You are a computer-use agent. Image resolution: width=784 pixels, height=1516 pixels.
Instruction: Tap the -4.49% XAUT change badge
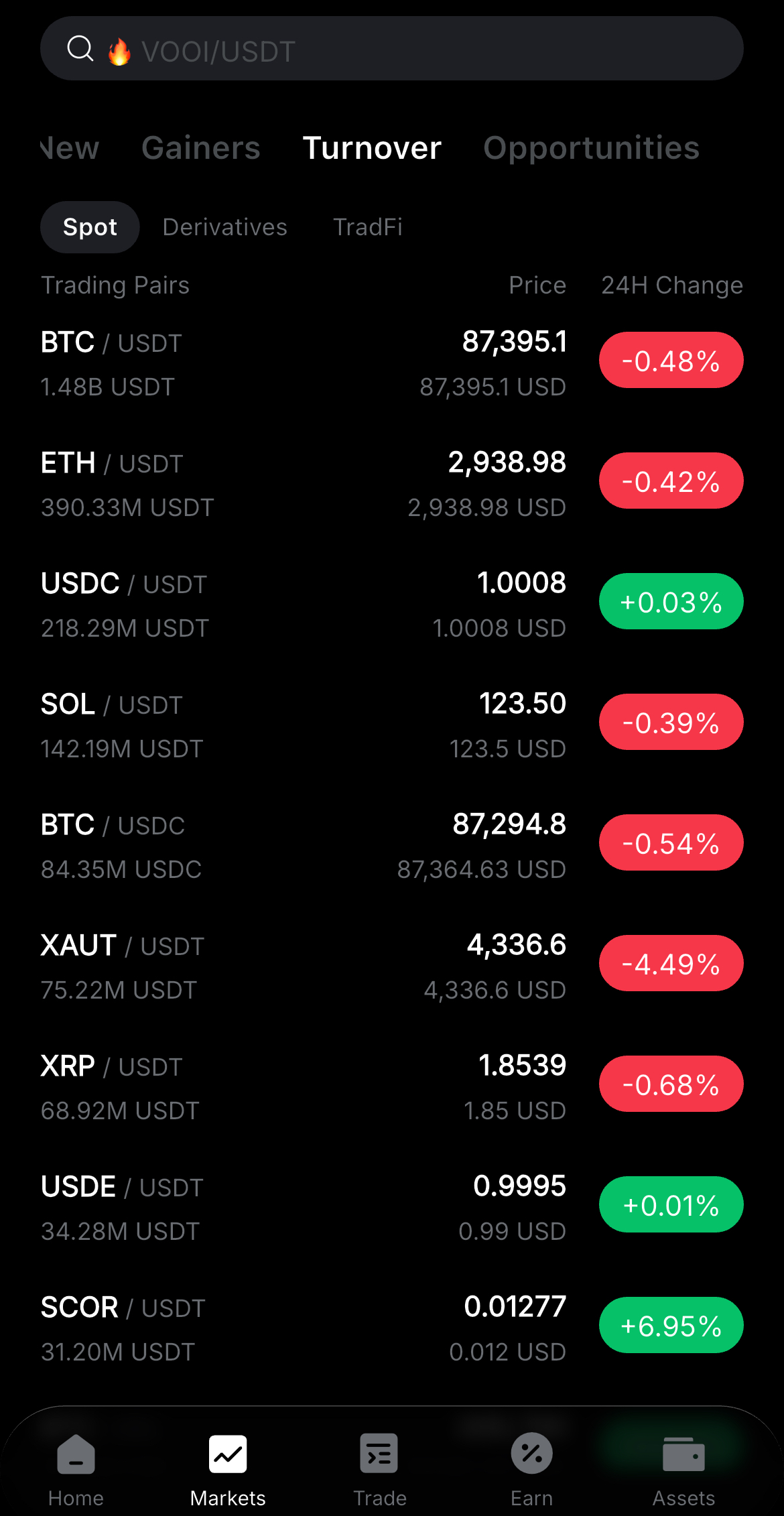671,964
